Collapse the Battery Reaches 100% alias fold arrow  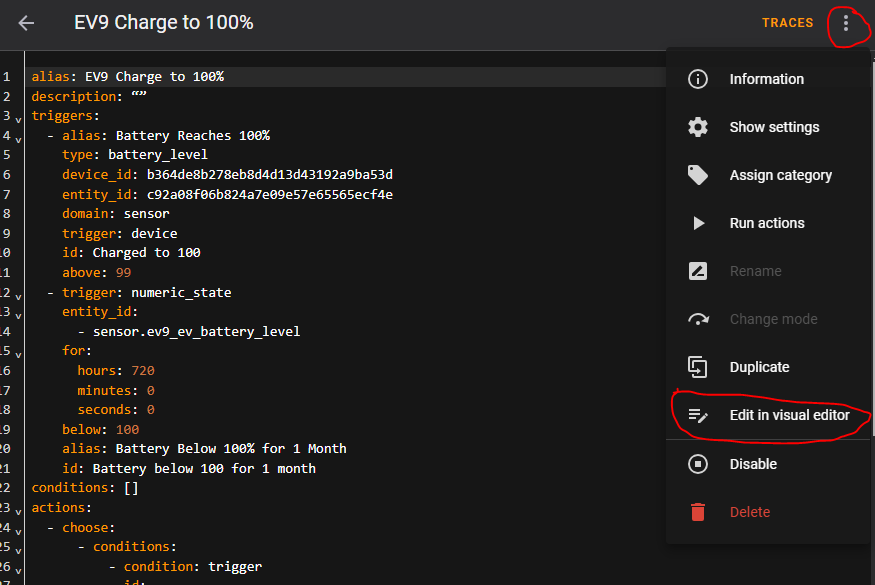click(x=18, y=140)
